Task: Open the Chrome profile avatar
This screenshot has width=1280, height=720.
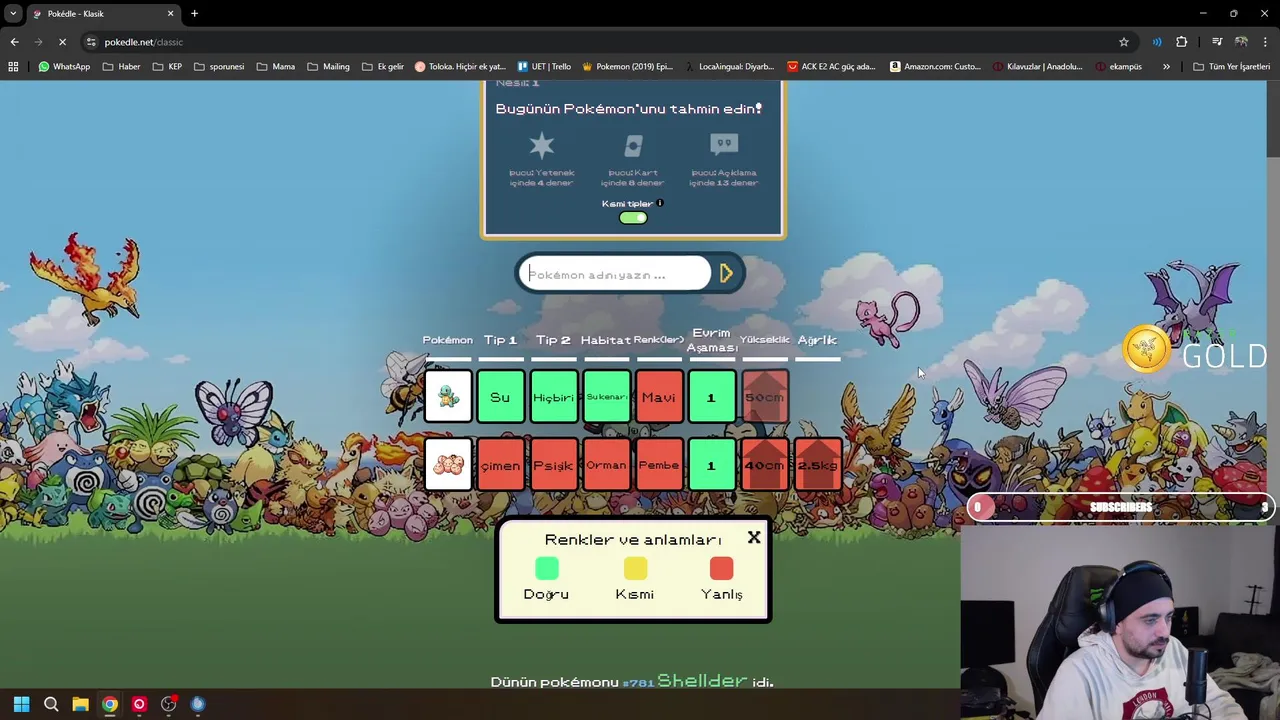Action: point(1241,42)
